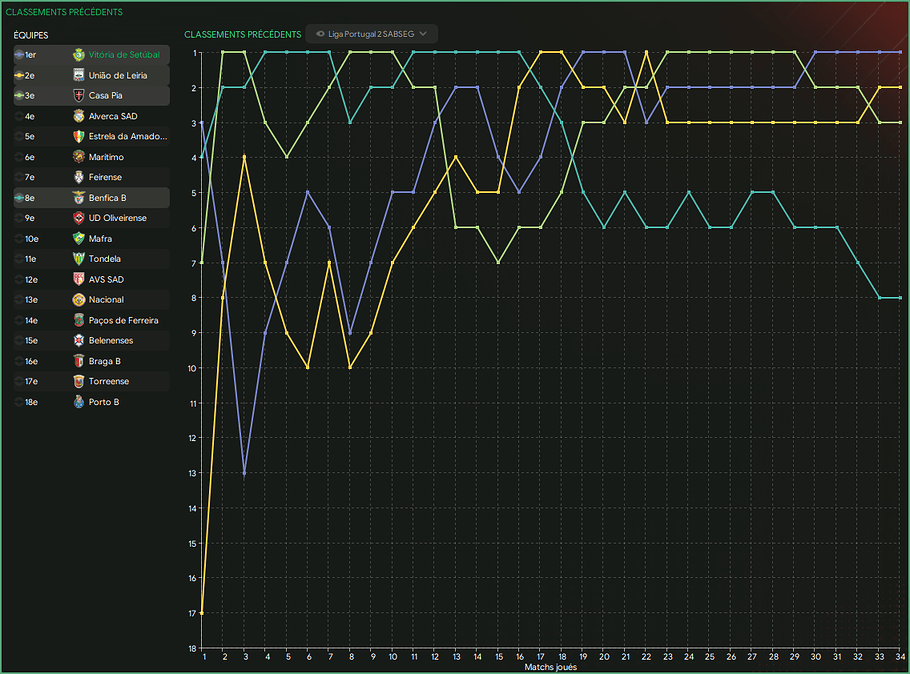Click the União de Leiria club crest
The image size is (910, 674).
[79, 75]
